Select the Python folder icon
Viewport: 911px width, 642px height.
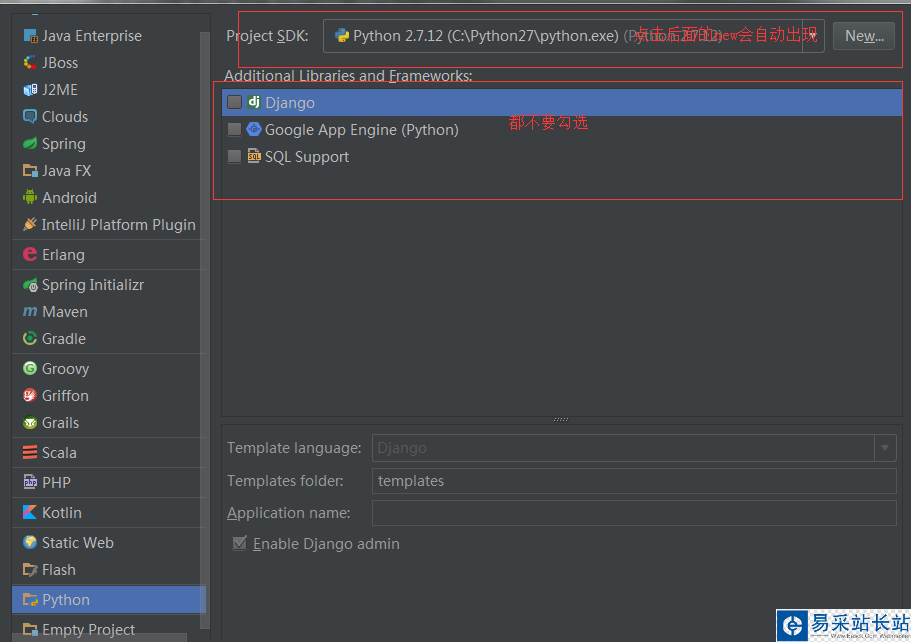(x=30, y=600)
